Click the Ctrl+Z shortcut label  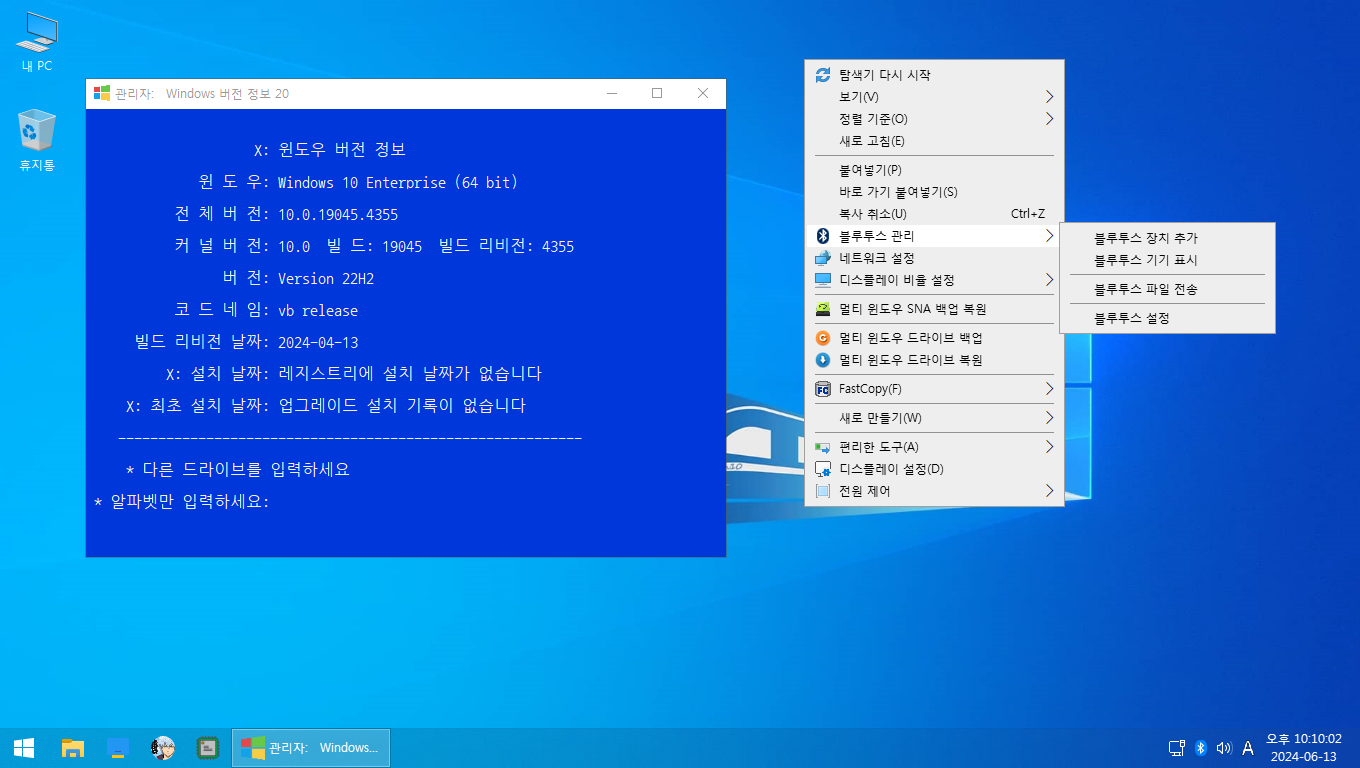1028,214
